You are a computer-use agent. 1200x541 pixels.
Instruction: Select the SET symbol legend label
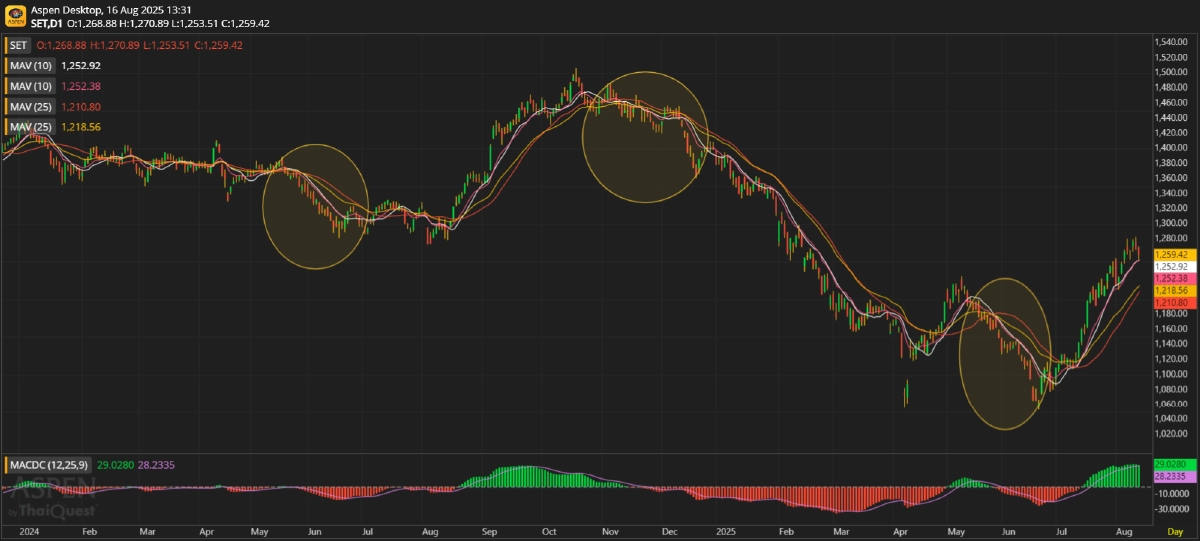pyautogui.click(x=18, y=46)
